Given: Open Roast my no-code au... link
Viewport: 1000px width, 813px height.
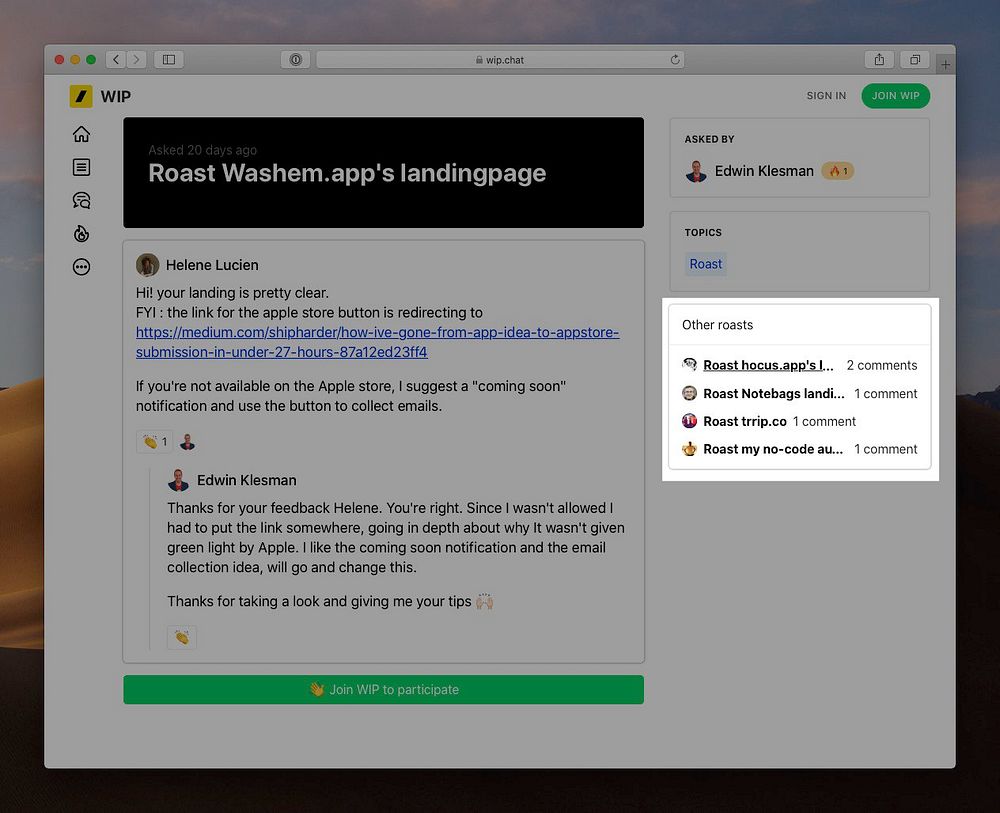Looking at the screenshot, I should click(x=773, y=449).
